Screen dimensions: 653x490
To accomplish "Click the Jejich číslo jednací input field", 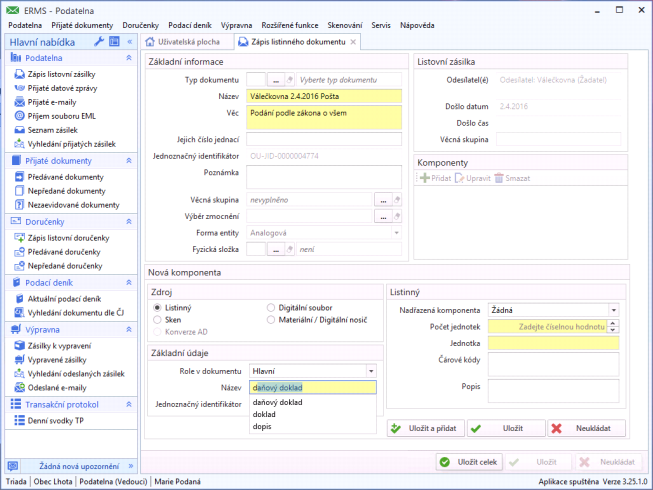I will (324, 139).
